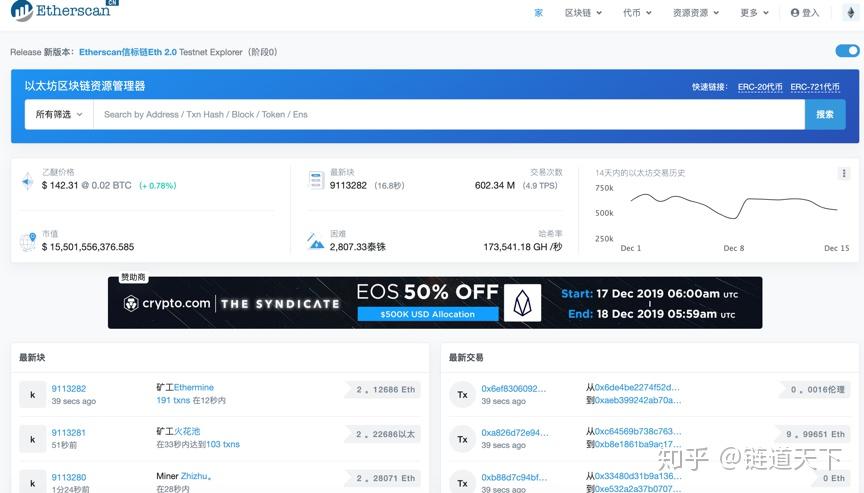Open the ERC-20代币 quick link
Image resolution: width=864 pixels, height=493 pixels.
click(760, 87)
